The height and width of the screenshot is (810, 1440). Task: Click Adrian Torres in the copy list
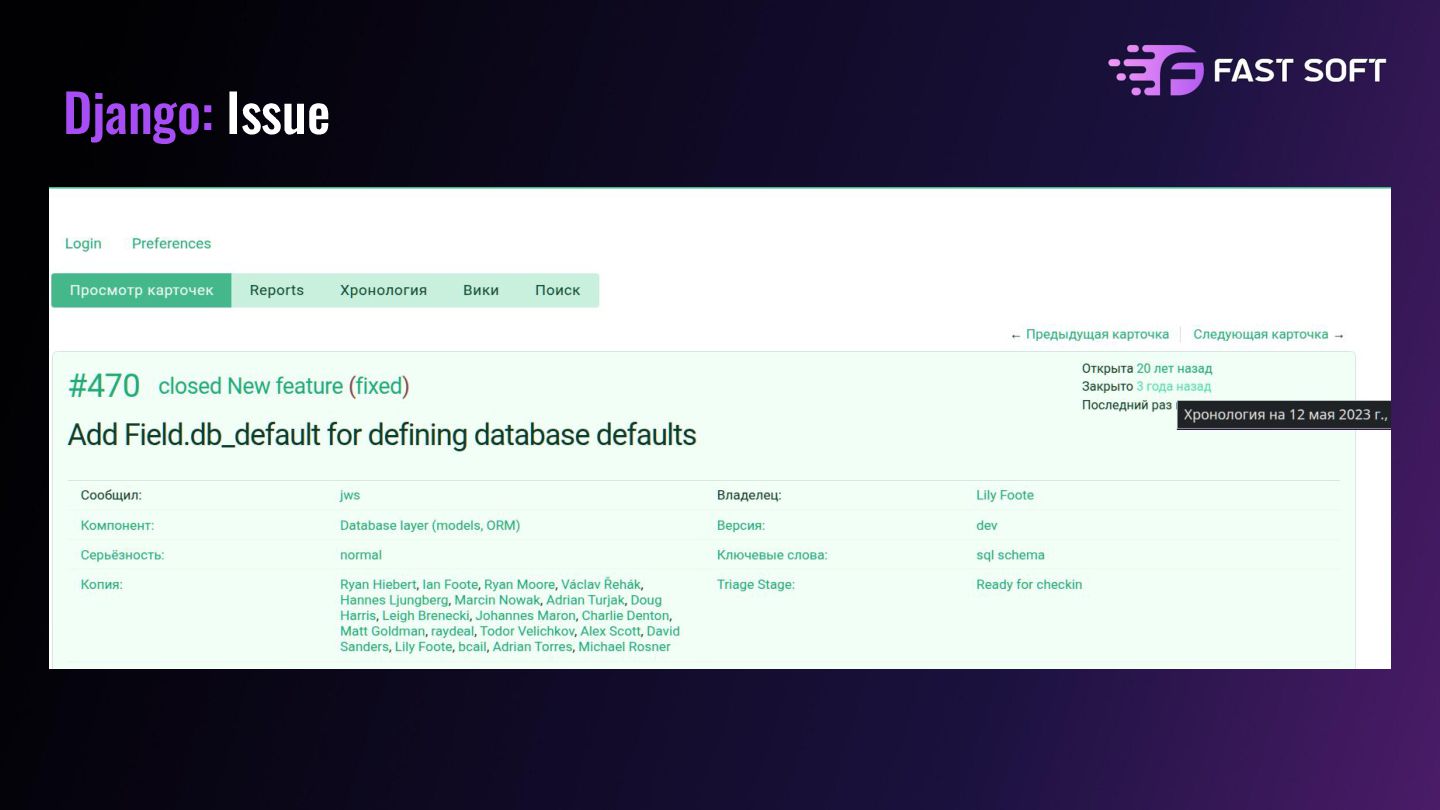click(533, 647)
